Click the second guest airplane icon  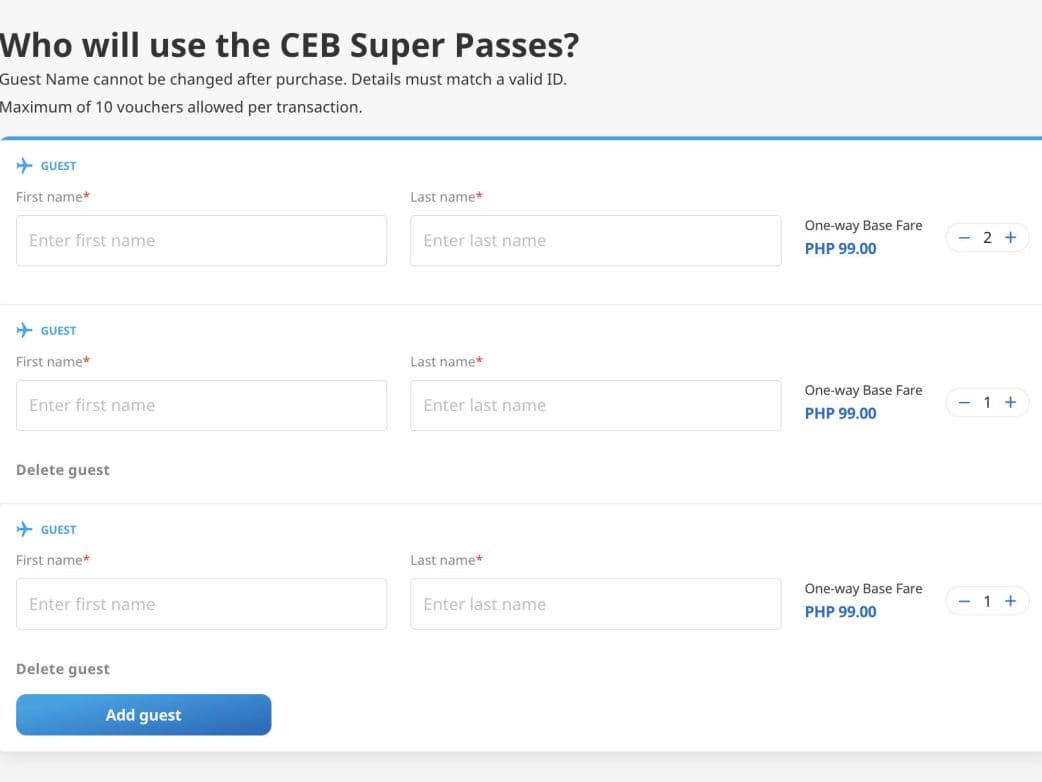pos(24,330)
